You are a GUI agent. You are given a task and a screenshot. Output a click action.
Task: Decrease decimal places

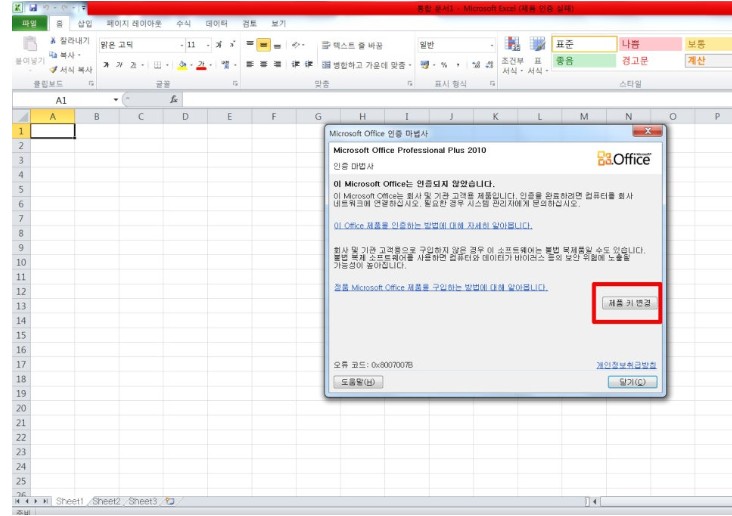pos(489,64)
